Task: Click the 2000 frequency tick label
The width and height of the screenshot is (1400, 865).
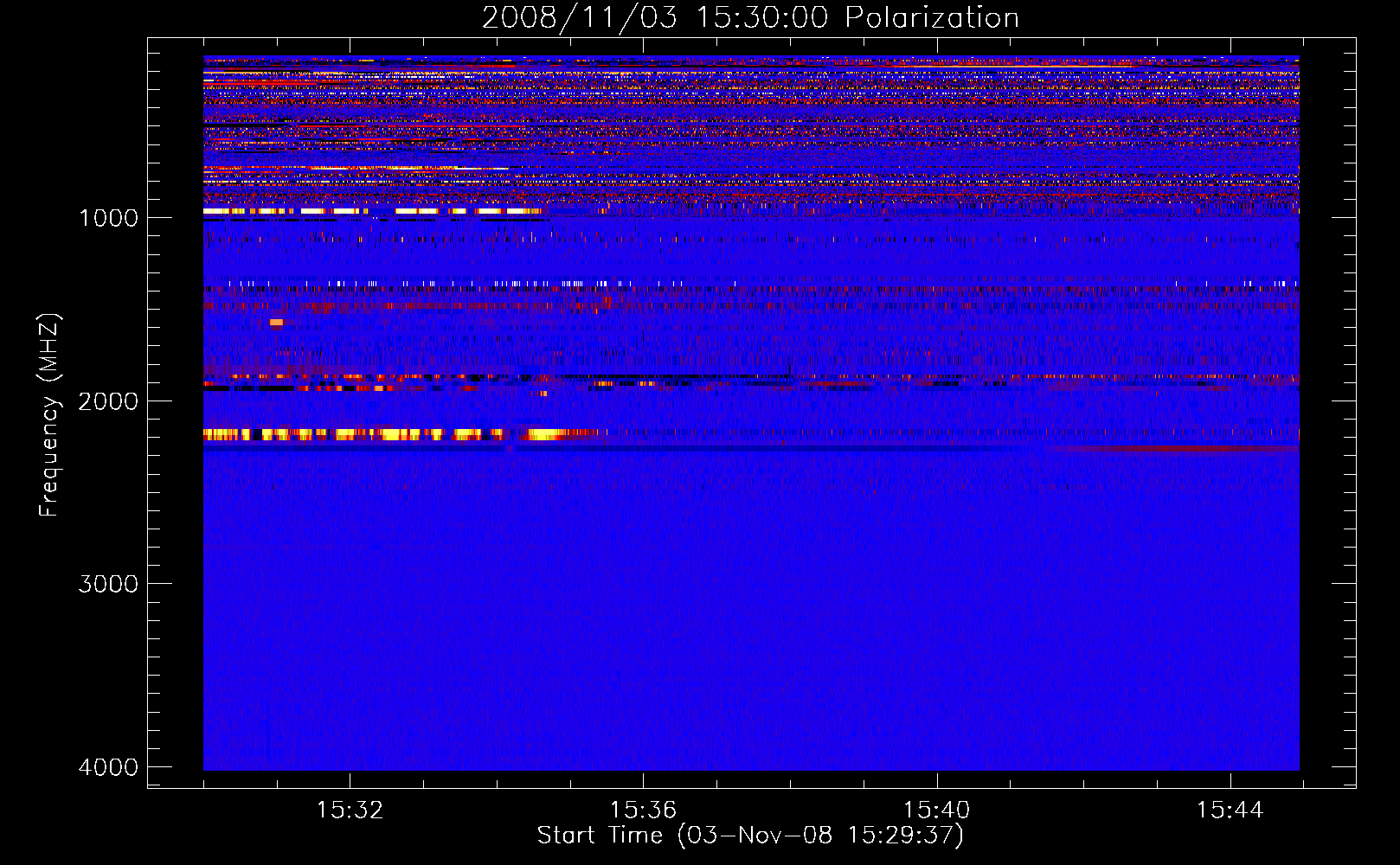Action: (x=108, y=401)
